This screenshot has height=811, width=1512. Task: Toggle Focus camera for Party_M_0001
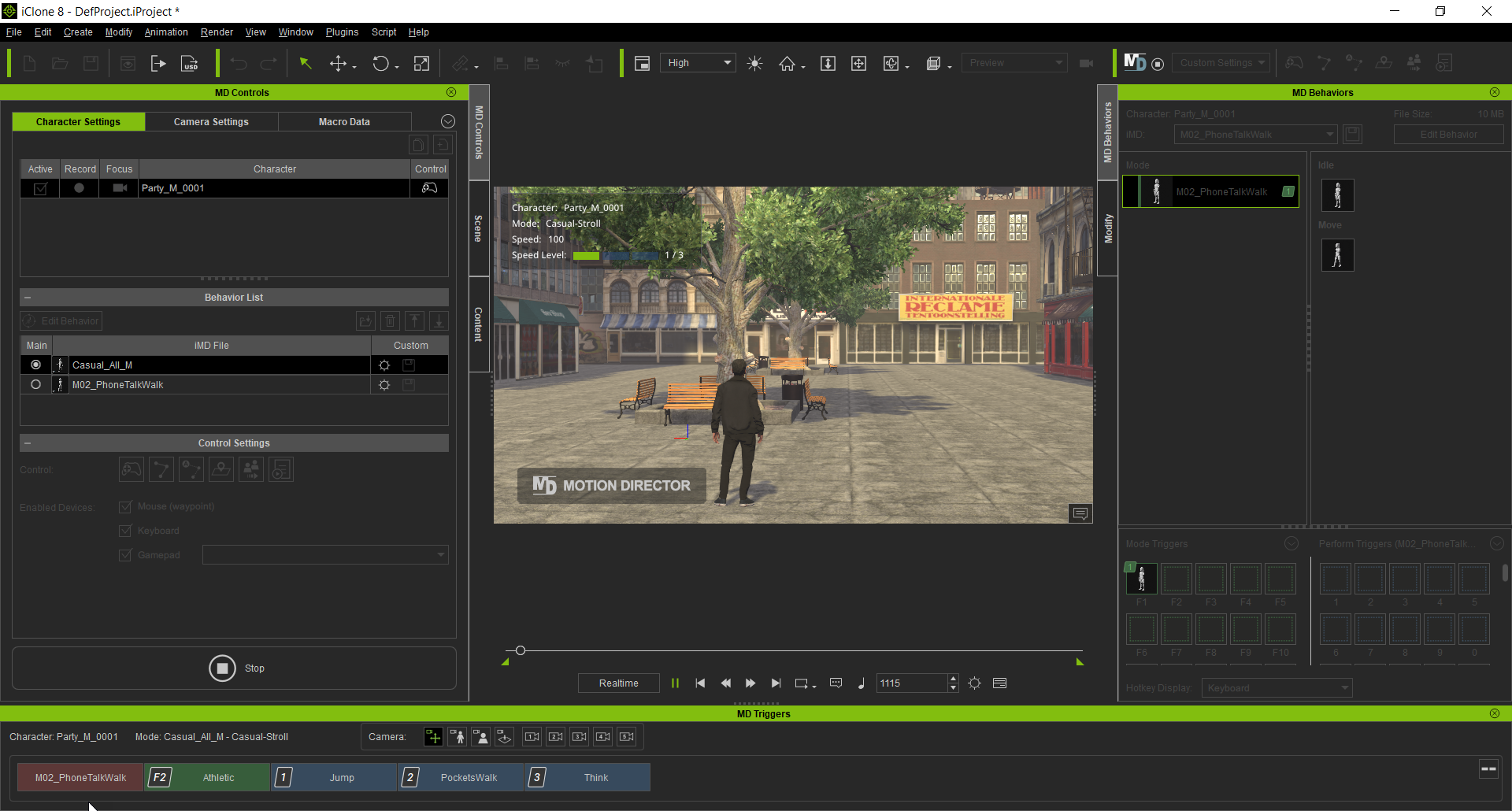click(x=120, y=188)
